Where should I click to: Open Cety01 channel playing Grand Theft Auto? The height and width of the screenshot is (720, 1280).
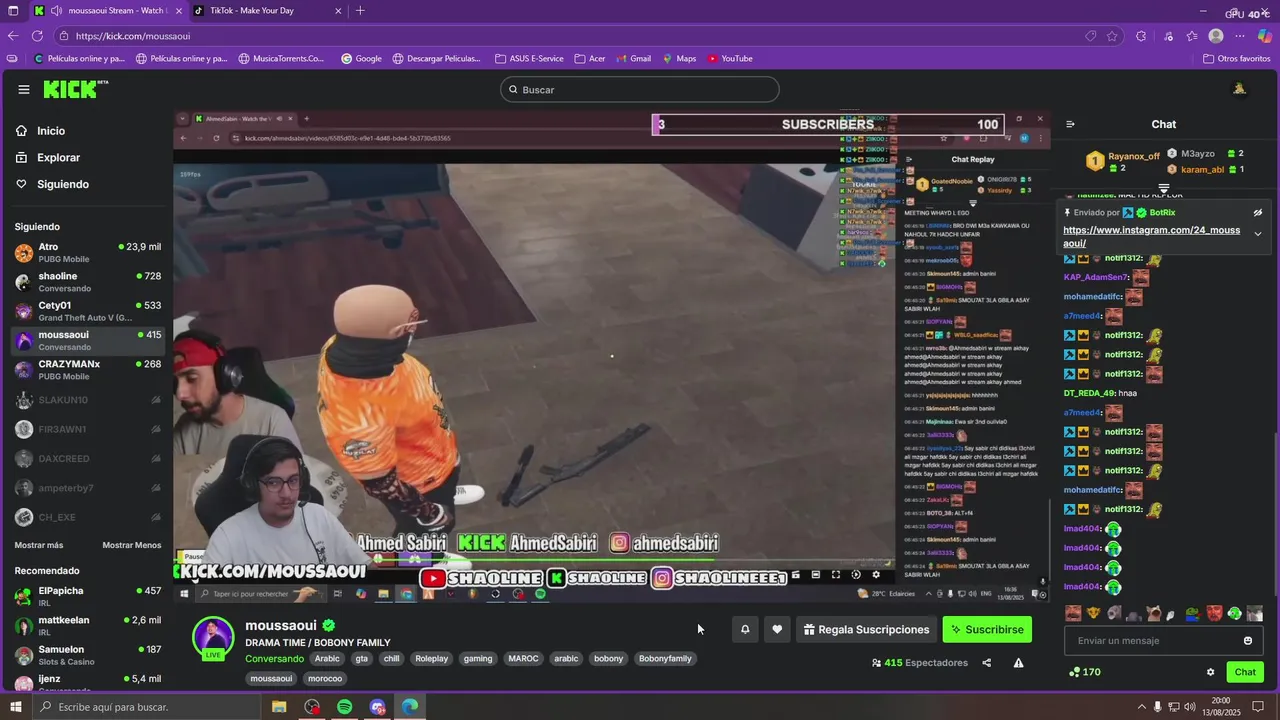pyautogui.click(x=88, y=311)
